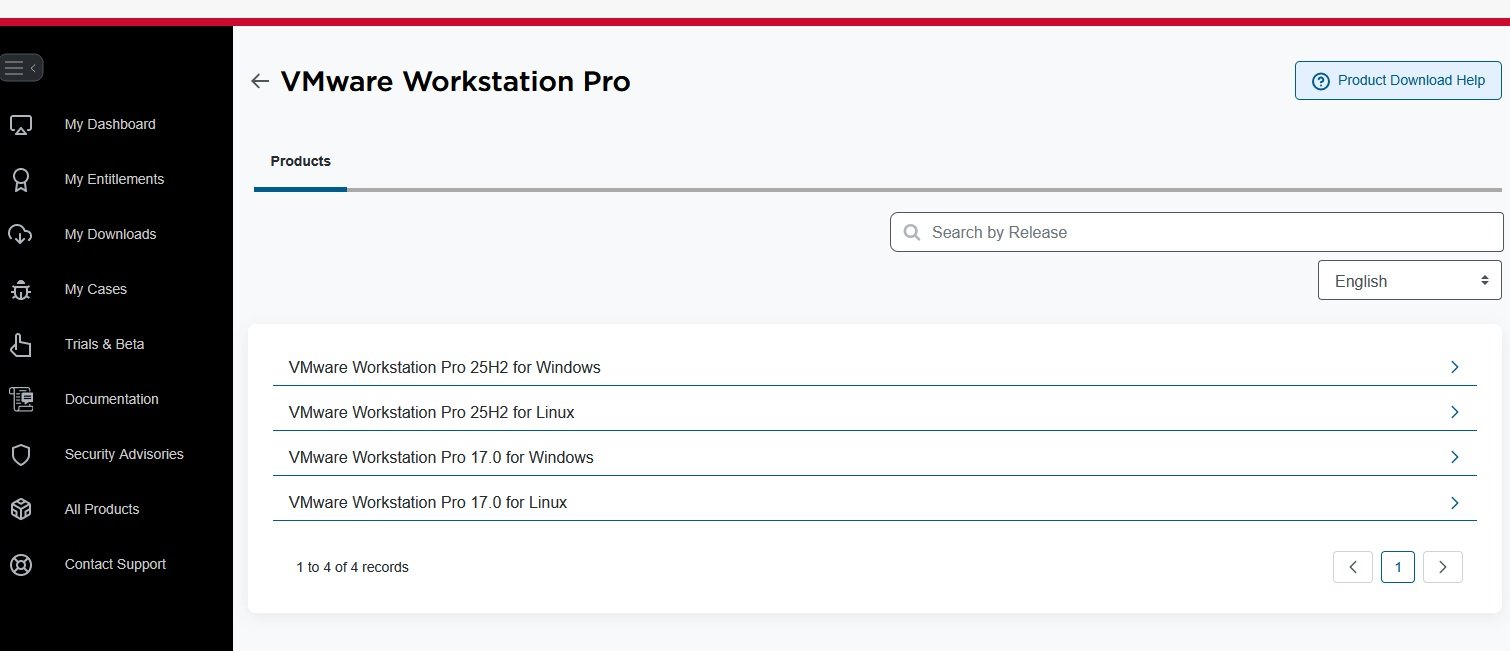The width and height of the screenshot is (1510, 651).
Task: Collapse the sidebar menu toggle
Action: [x=21, y=68]
